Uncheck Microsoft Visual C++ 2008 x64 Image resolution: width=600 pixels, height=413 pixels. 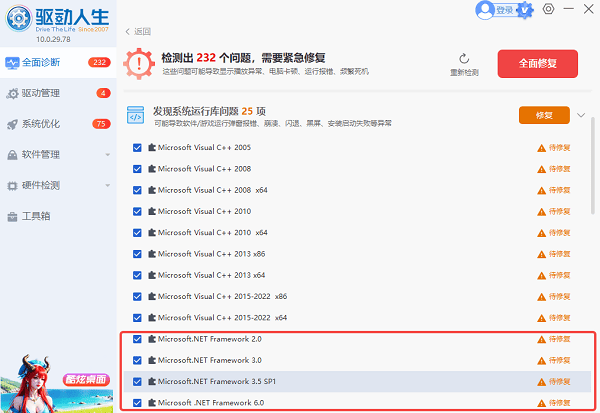pyautogui.click(x=137, y=189)
